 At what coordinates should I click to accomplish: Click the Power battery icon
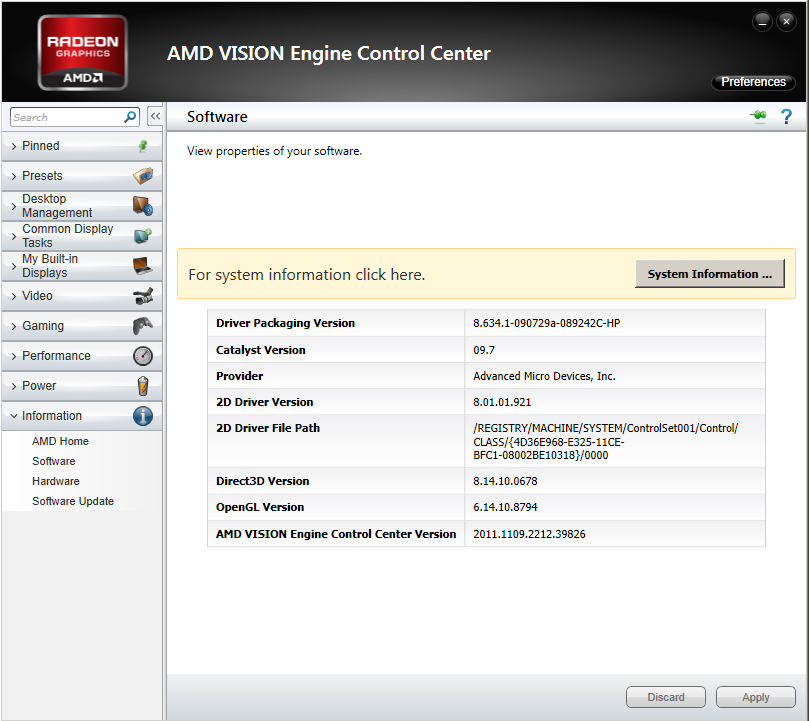coord(143,386)
